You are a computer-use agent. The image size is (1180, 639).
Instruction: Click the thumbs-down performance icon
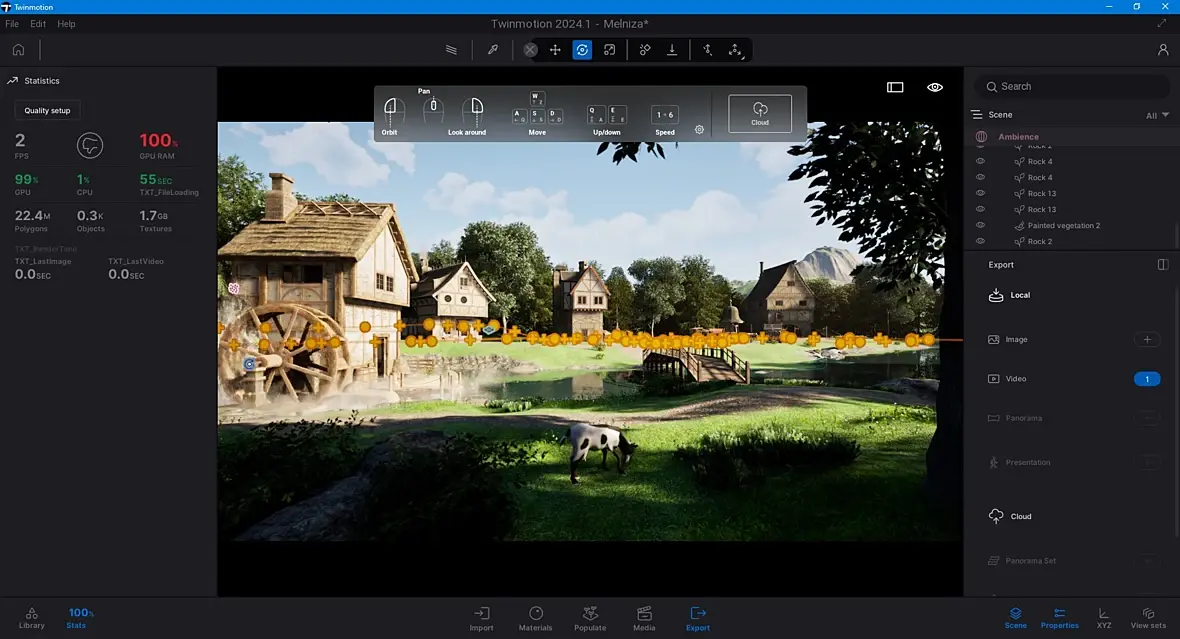[x=90, y=145]
